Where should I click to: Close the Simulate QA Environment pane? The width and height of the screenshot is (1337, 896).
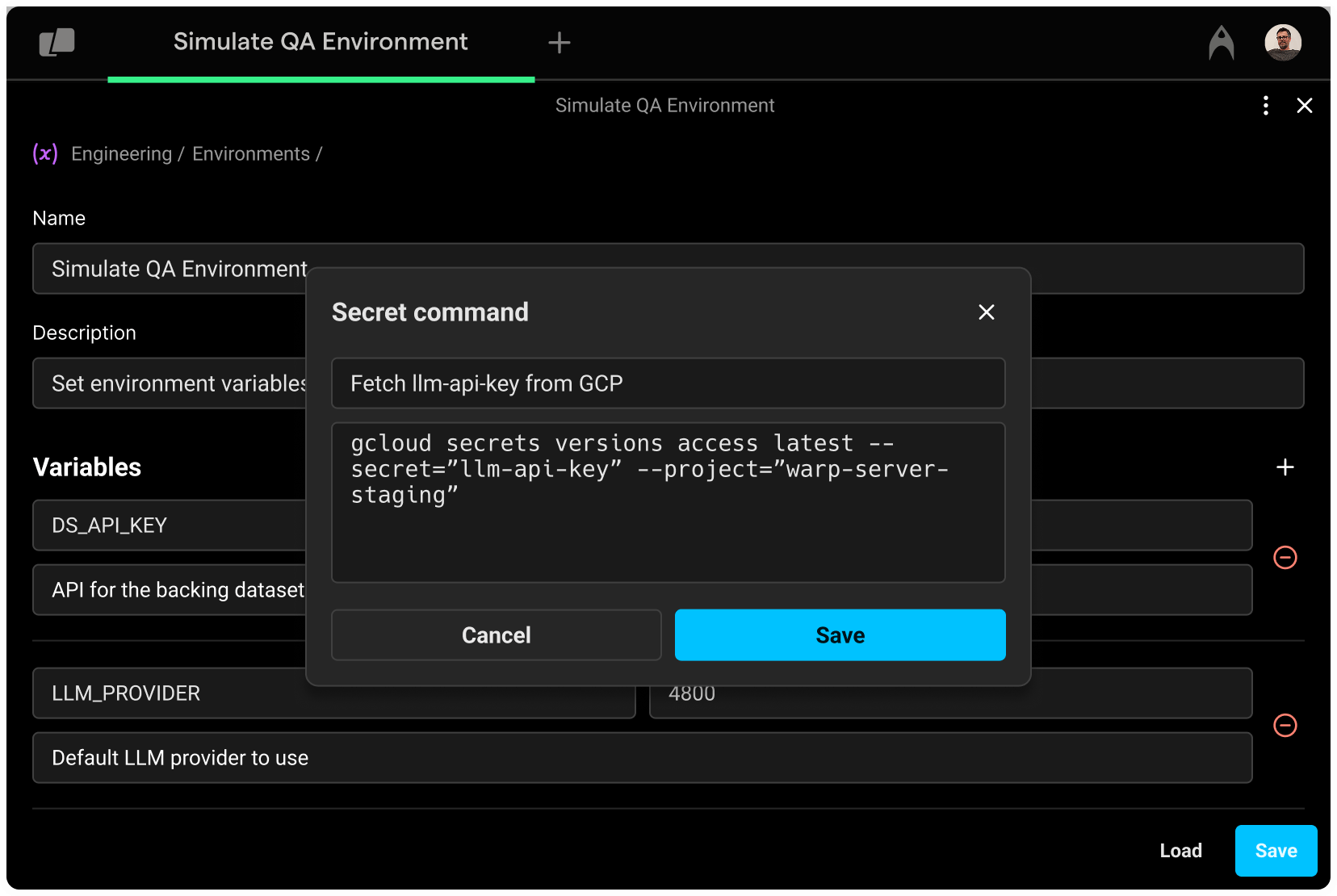click(1304, 106)
